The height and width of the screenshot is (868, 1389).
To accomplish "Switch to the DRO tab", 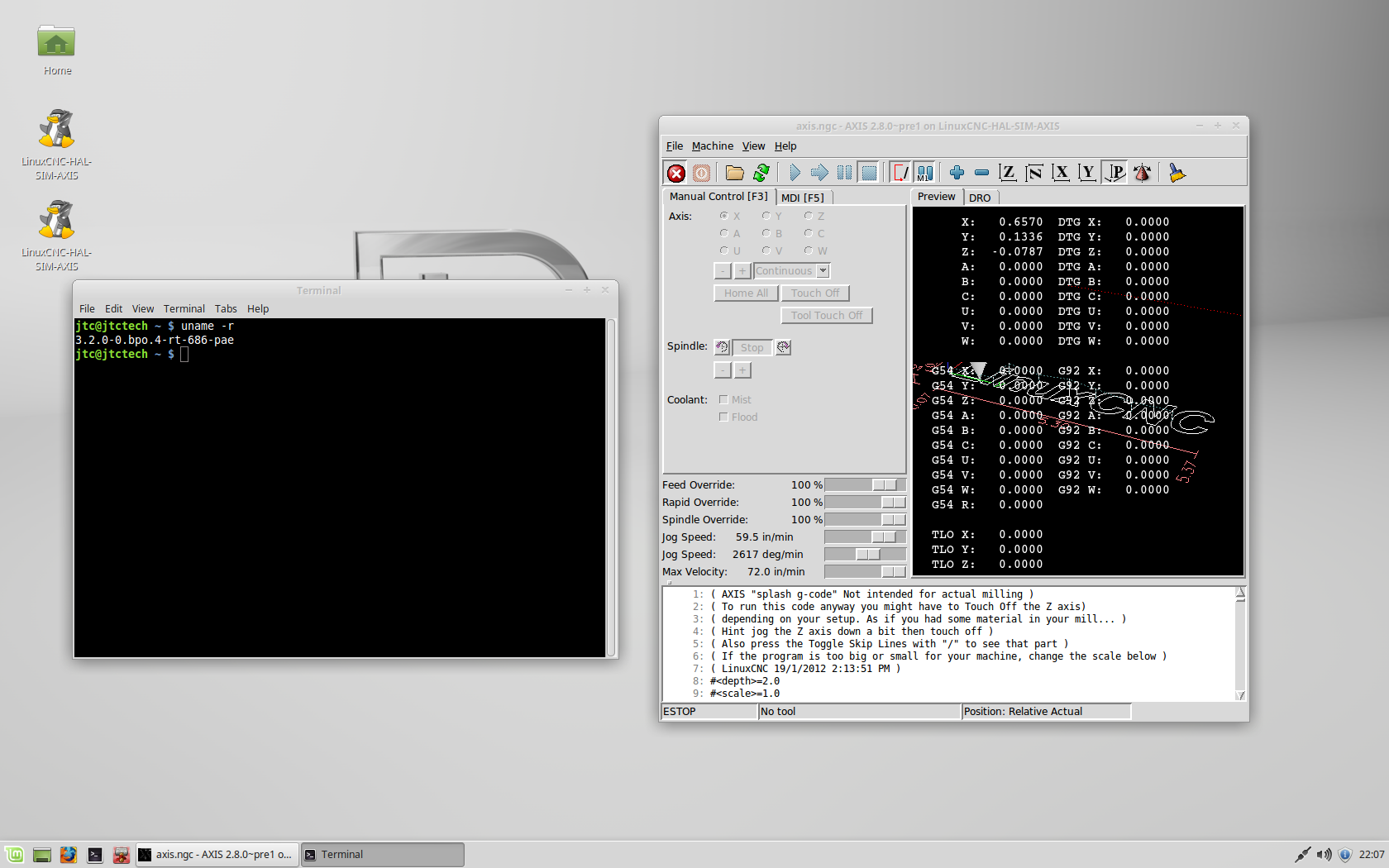I will [980, 198].
